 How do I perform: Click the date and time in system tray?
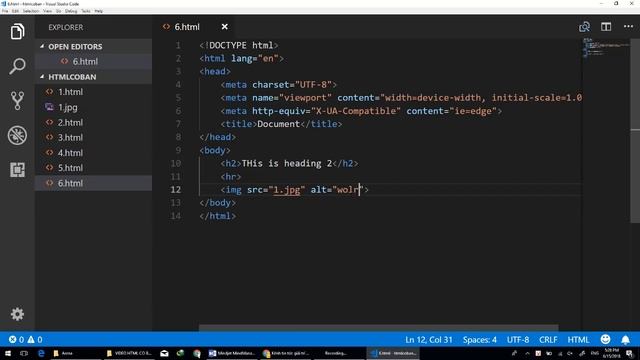611,353
